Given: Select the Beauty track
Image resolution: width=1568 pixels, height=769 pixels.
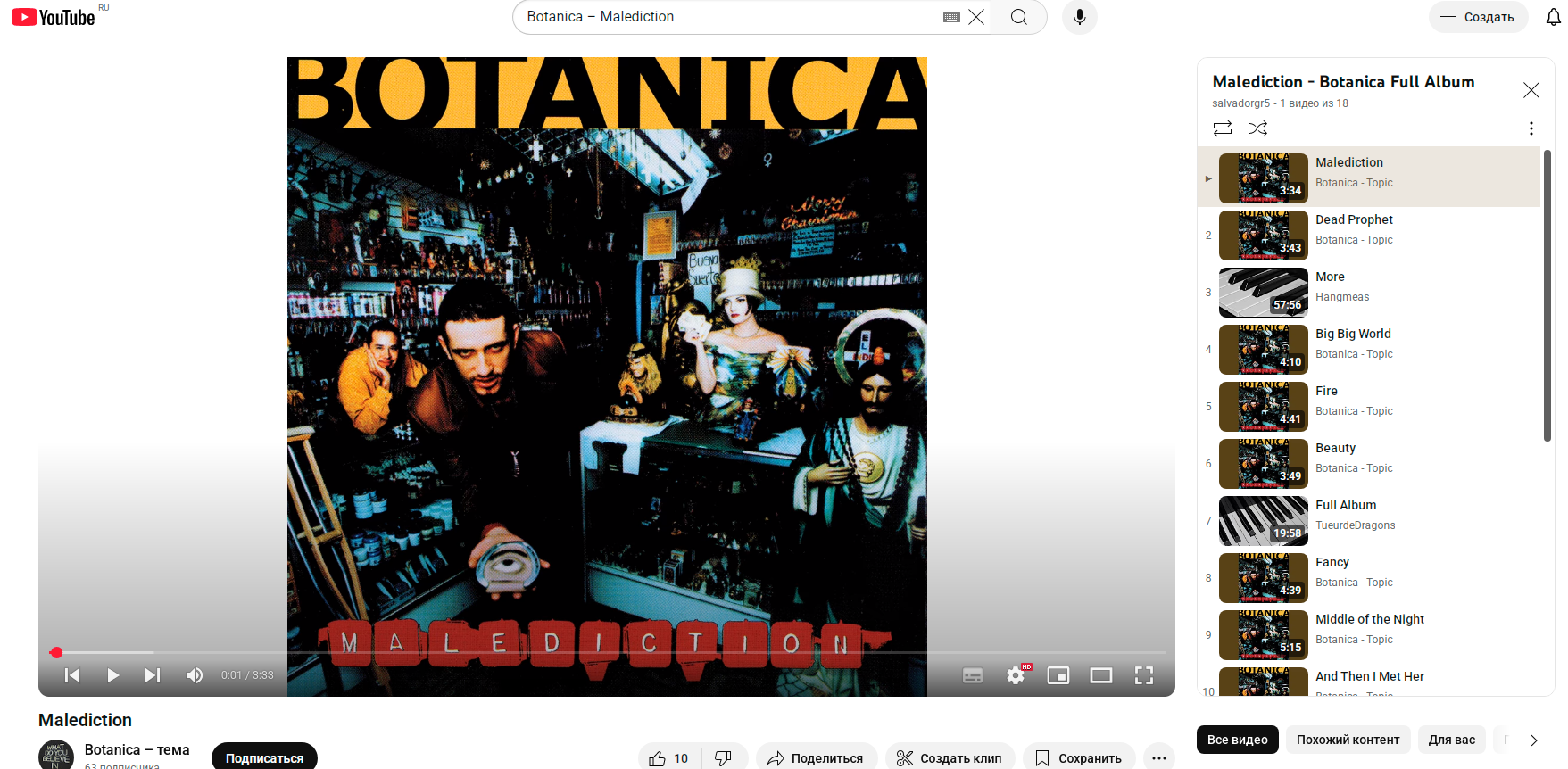Looking at the screenshot, I should pyautogui.click(x=1369, y=463).
